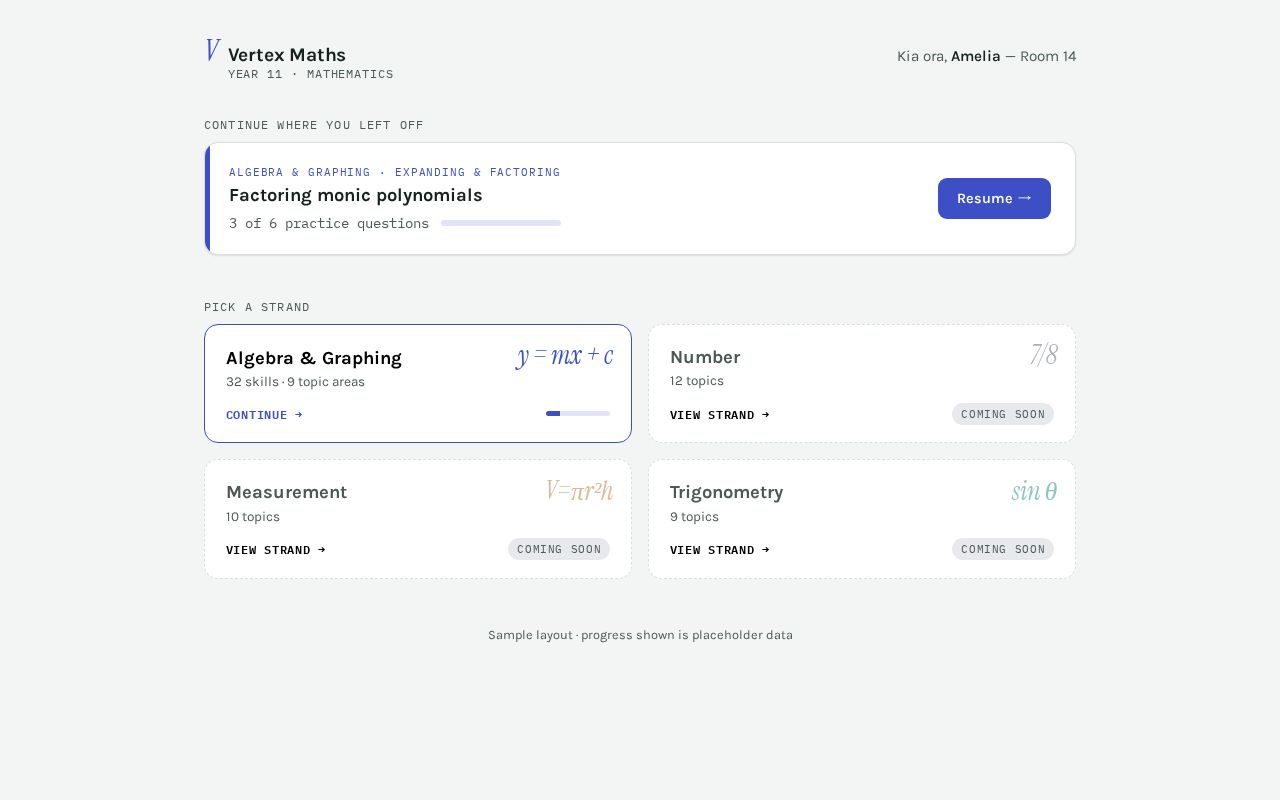Select the Measurement strand heading
The height and width of the screenshot is (800, 1280).
click(287, 492)
